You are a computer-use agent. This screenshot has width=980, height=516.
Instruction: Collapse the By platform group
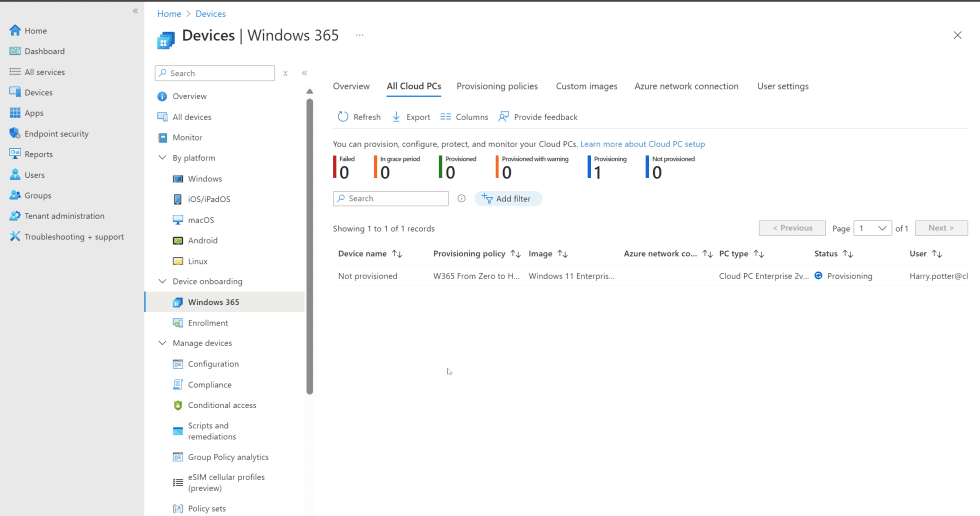(162, 158)
